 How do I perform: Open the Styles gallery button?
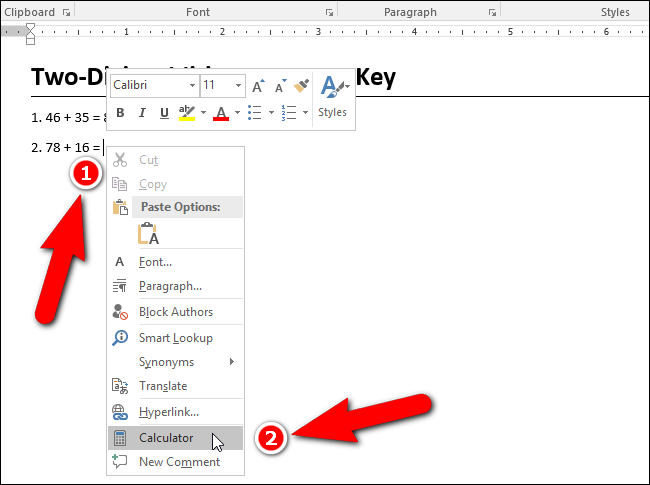tap(333, 97)
